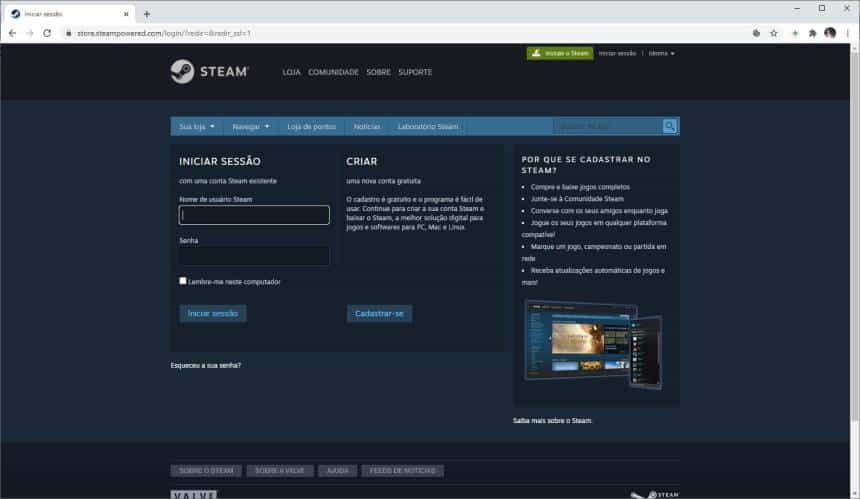Focus the Nome de usuário Steam field
This screenshot has height=499, width=860.
coord(254,215)
